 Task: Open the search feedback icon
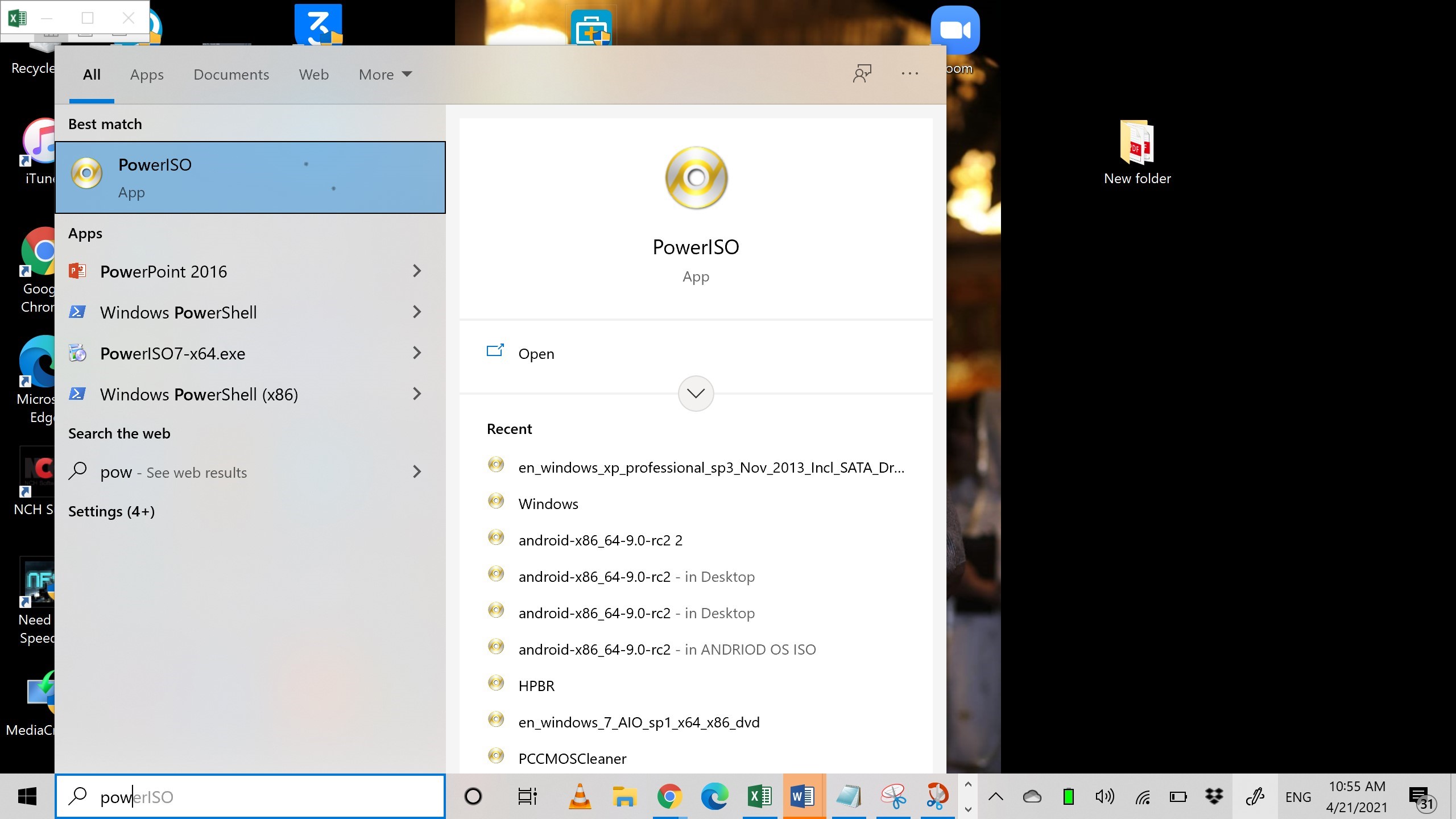click(862, 73)
